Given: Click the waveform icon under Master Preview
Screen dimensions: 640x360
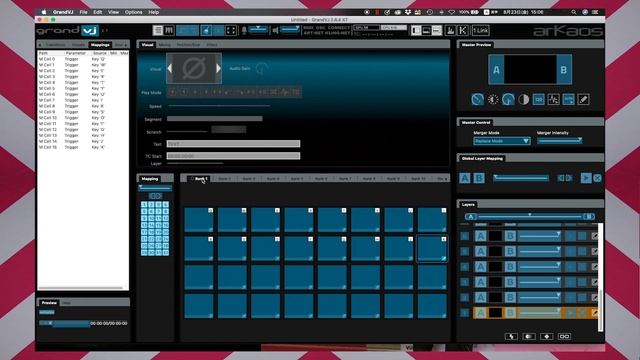Looking at the screenshot, I should pyautogui.click(x=553, y=99).
